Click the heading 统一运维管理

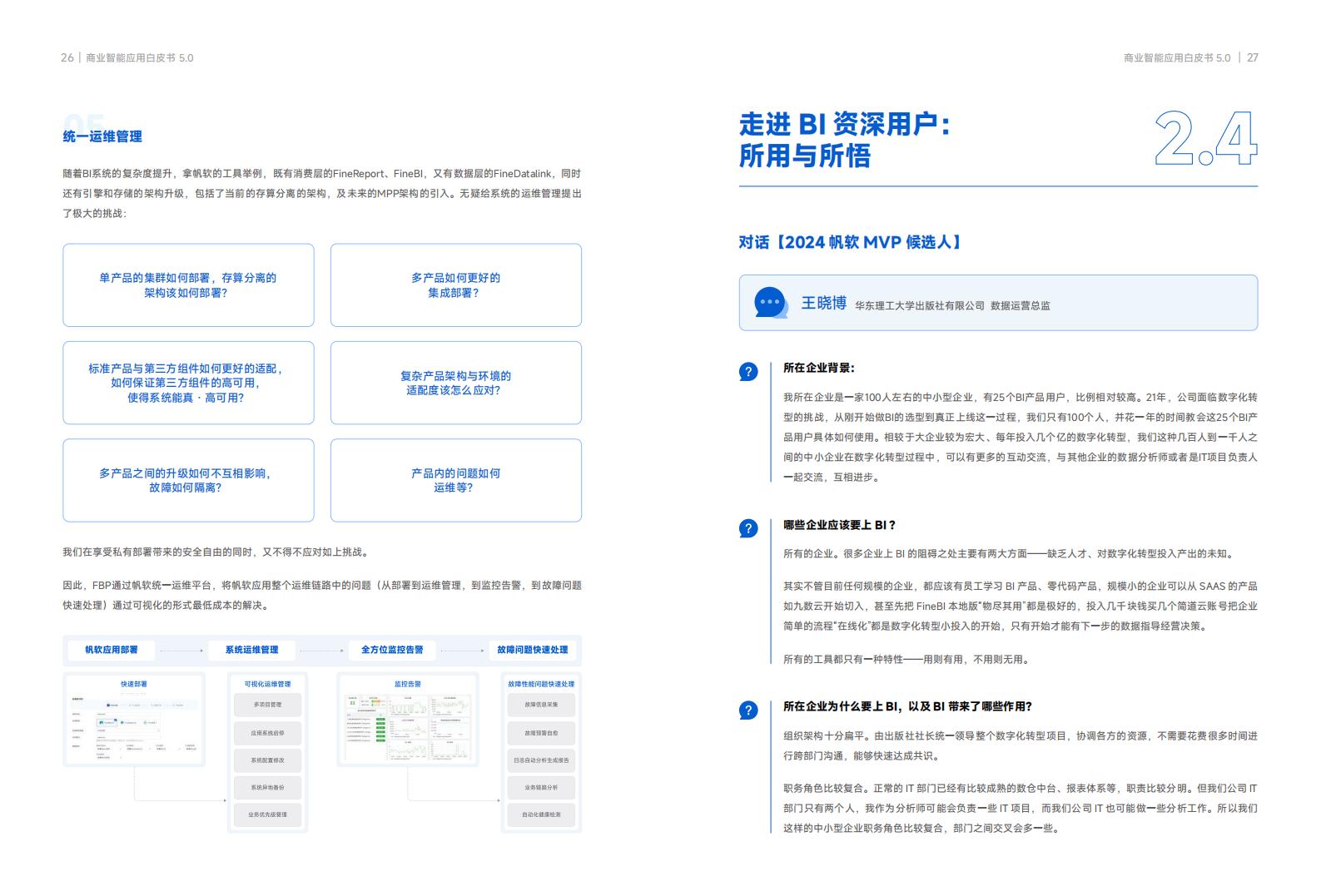(102, 136)
